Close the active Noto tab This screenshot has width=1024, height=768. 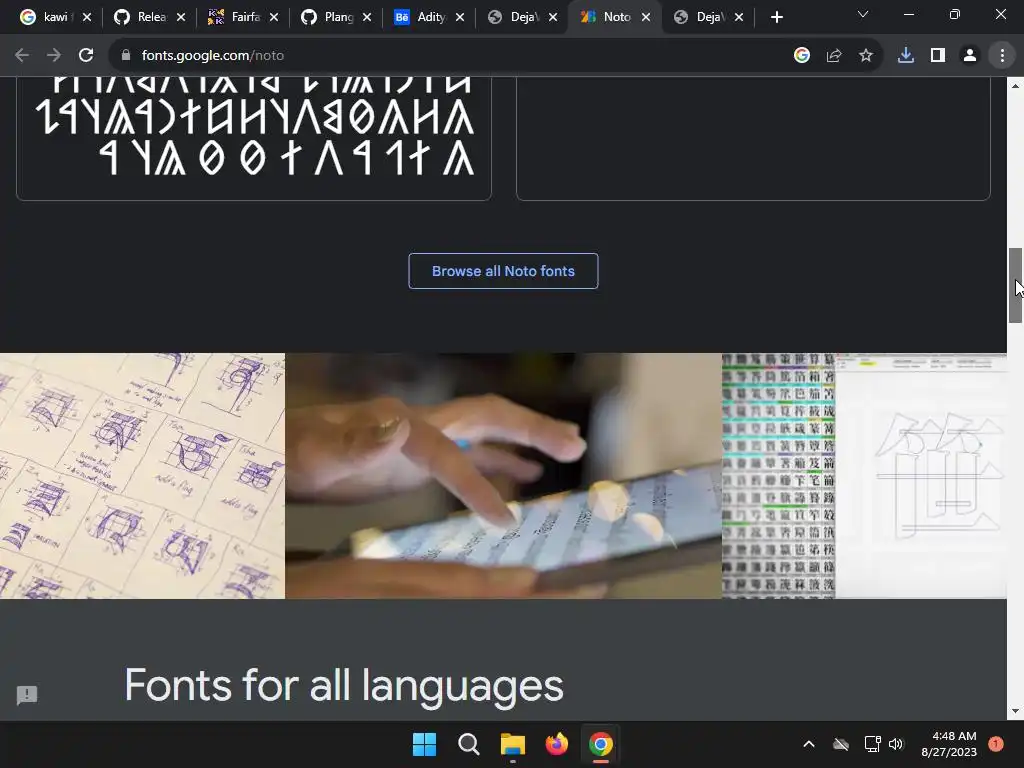646,18
